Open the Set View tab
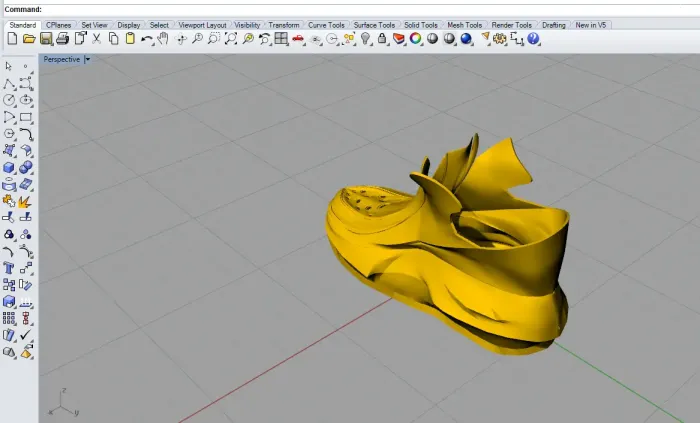700x423 pixels. coord(94,25)
